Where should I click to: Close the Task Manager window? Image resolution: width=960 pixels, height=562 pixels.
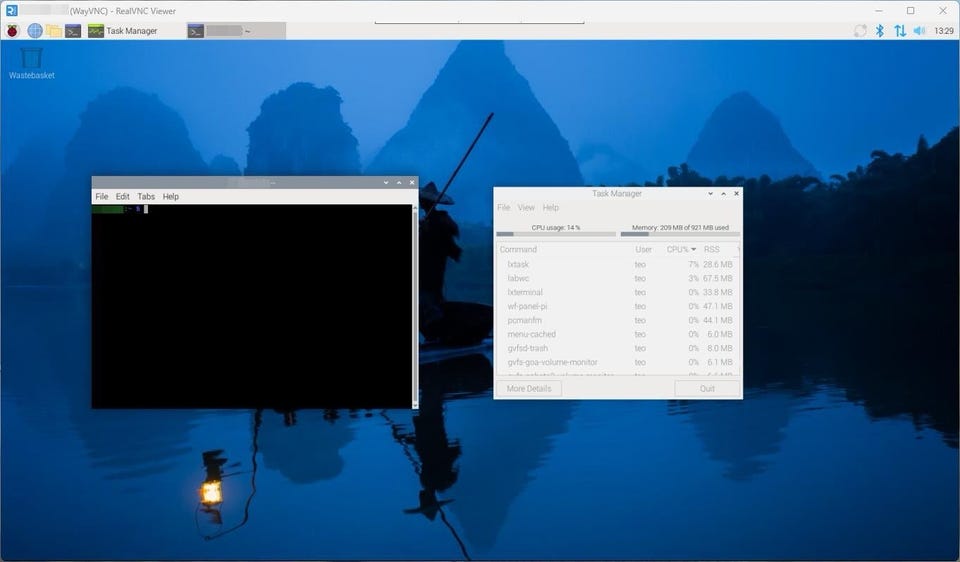tap(737, 193)
